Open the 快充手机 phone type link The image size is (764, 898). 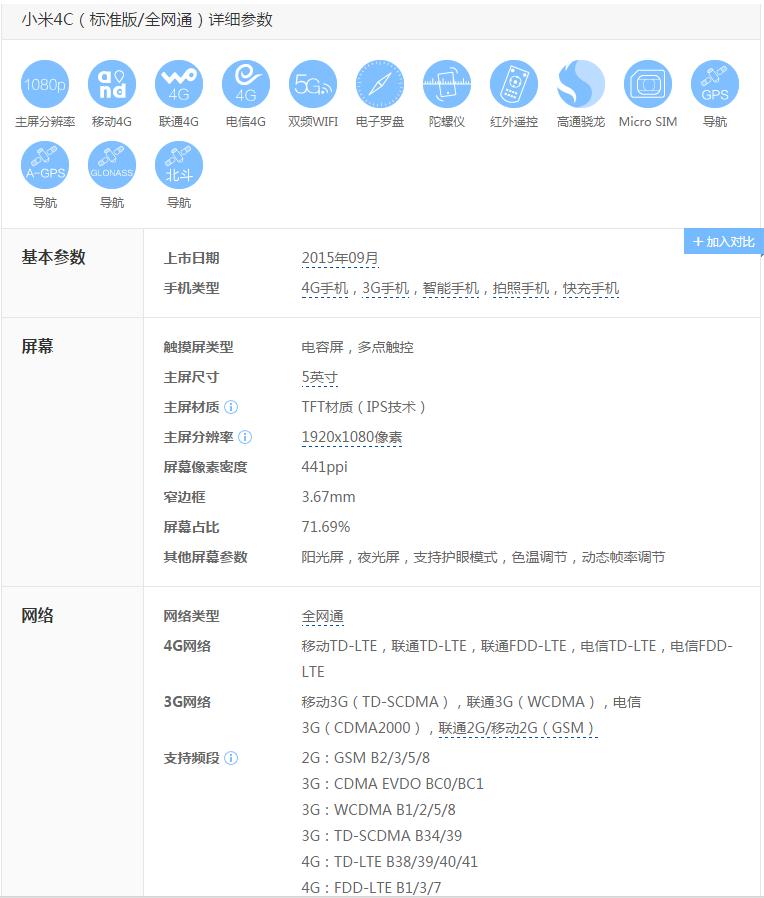[590, 288]
